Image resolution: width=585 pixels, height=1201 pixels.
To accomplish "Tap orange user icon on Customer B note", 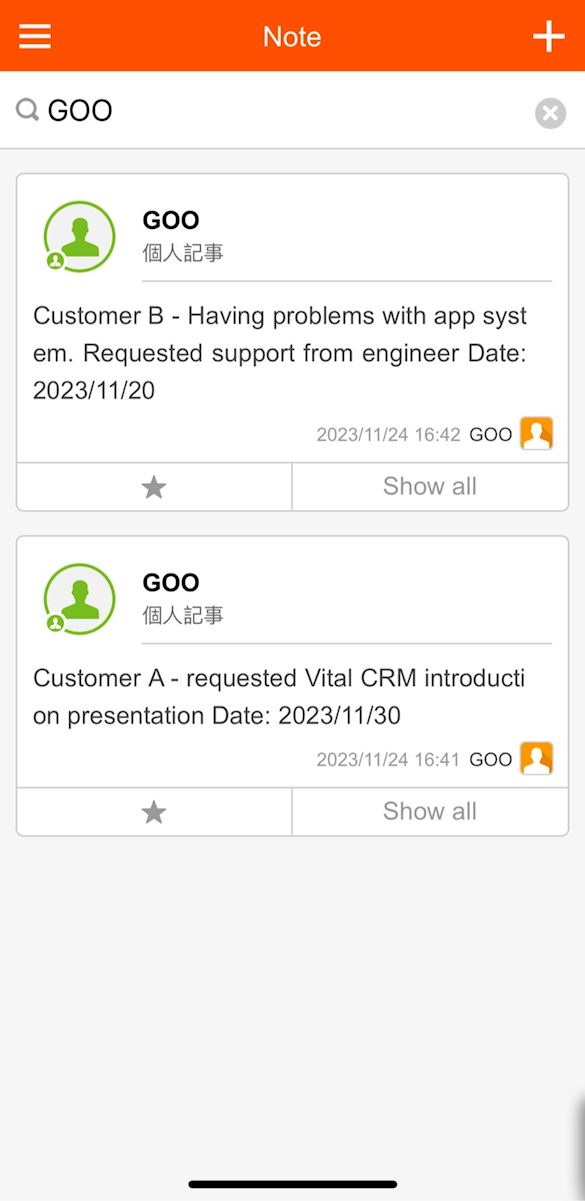I will pyautogui.click(x=536, y=433).
